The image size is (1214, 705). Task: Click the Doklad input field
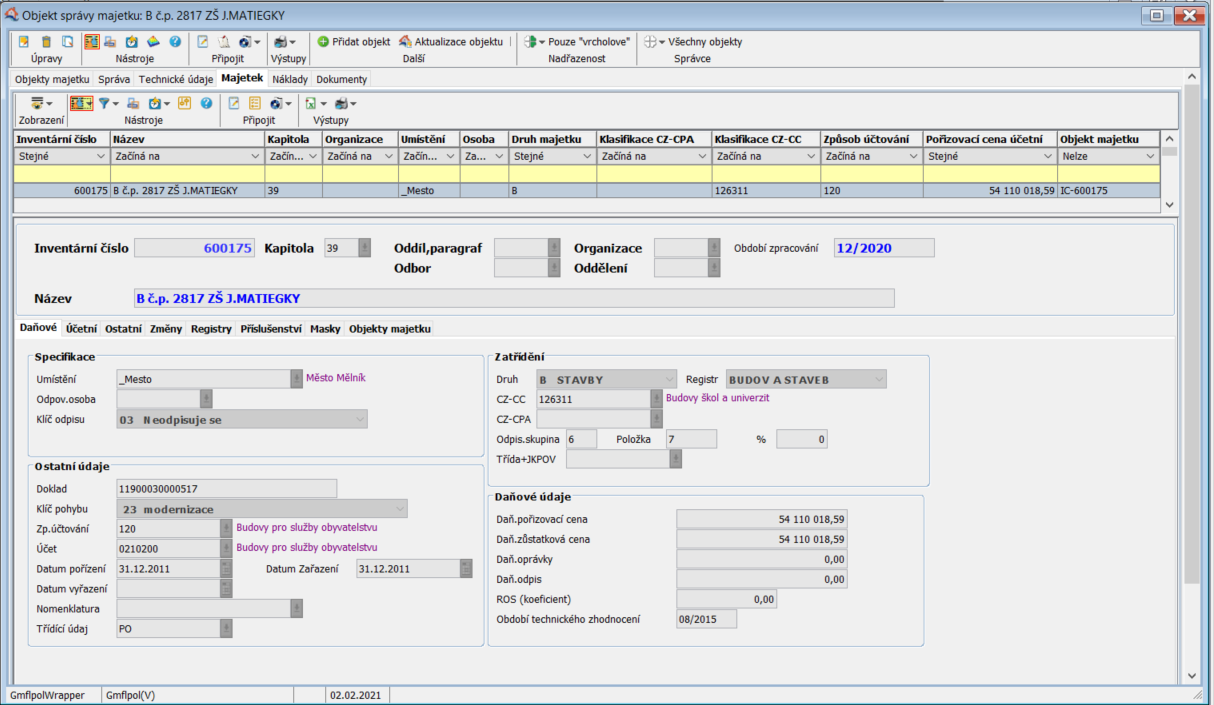[226, 489]
